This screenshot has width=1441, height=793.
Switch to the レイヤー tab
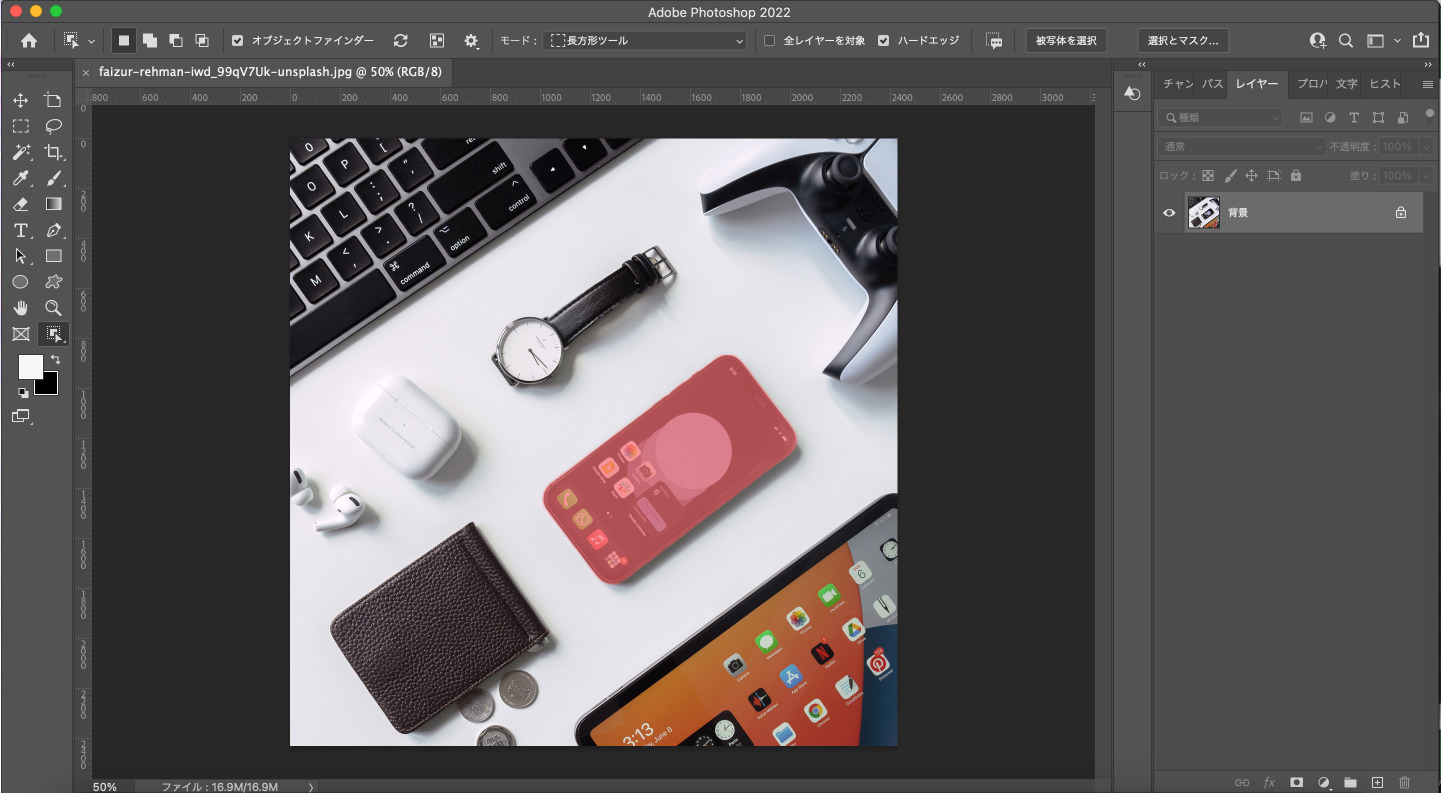point(1256,84)
